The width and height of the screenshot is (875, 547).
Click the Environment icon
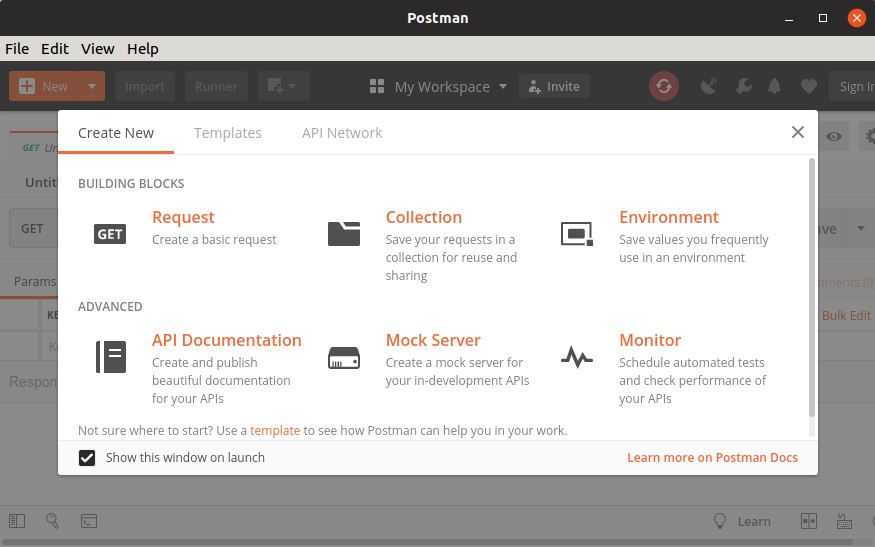click(577, 234)
